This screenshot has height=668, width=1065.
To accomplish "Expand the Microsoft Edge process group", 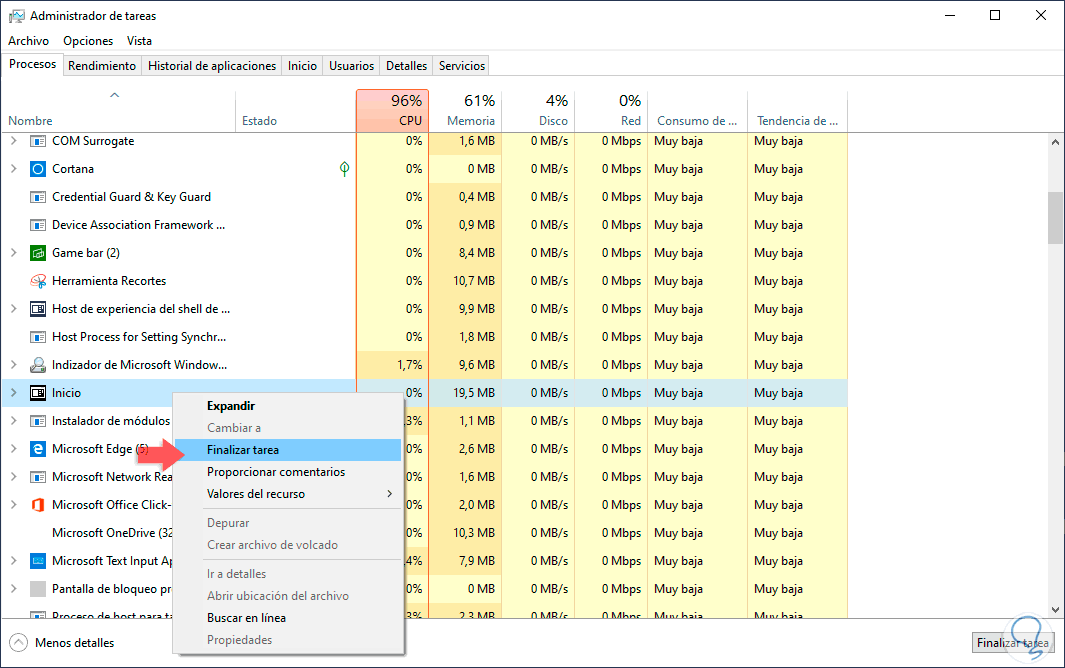I will [x=13, y=449].
